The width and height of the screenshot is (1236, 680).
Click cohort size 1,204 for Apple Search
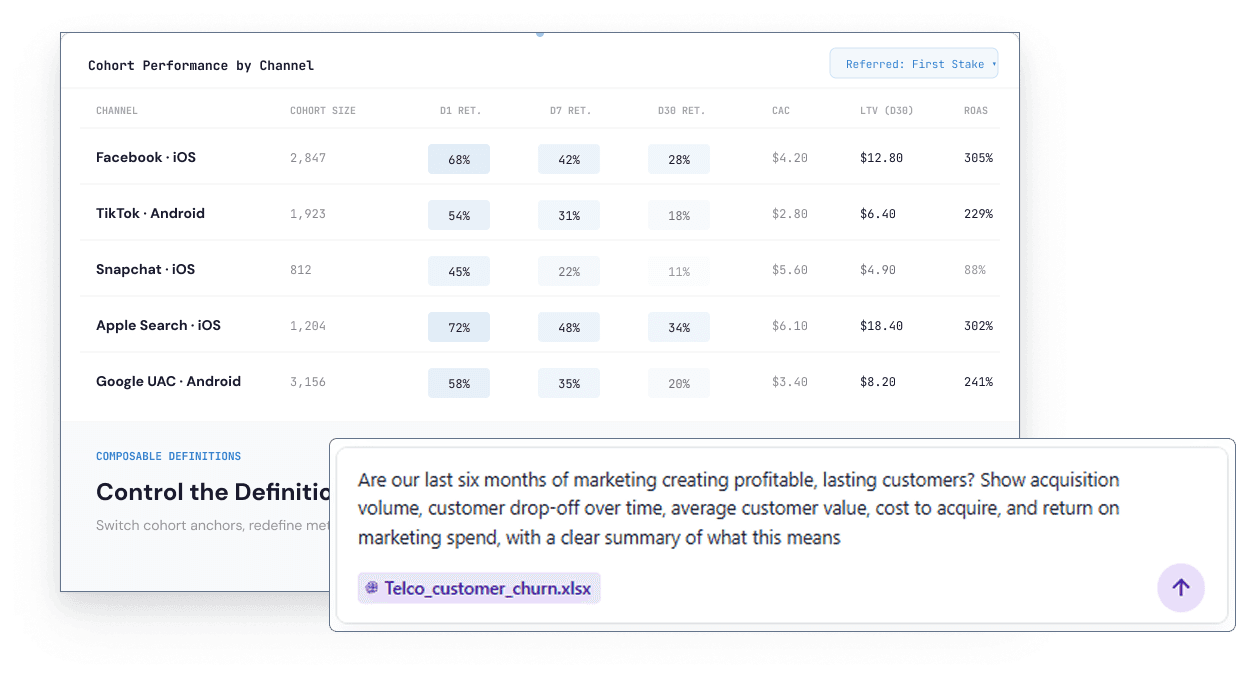click(308, 326)
